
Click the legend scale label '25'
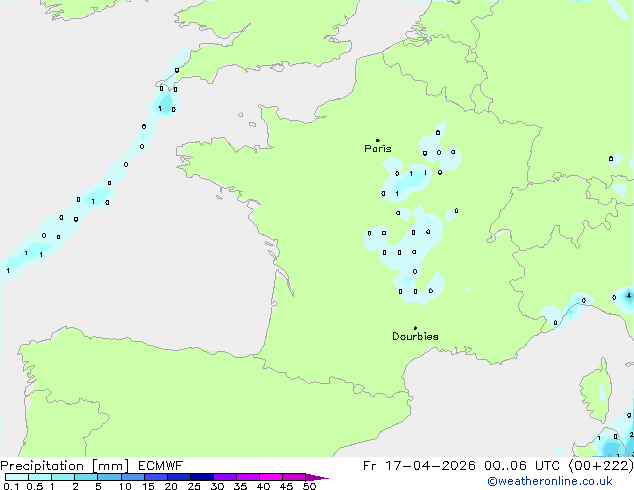[194, 486]
